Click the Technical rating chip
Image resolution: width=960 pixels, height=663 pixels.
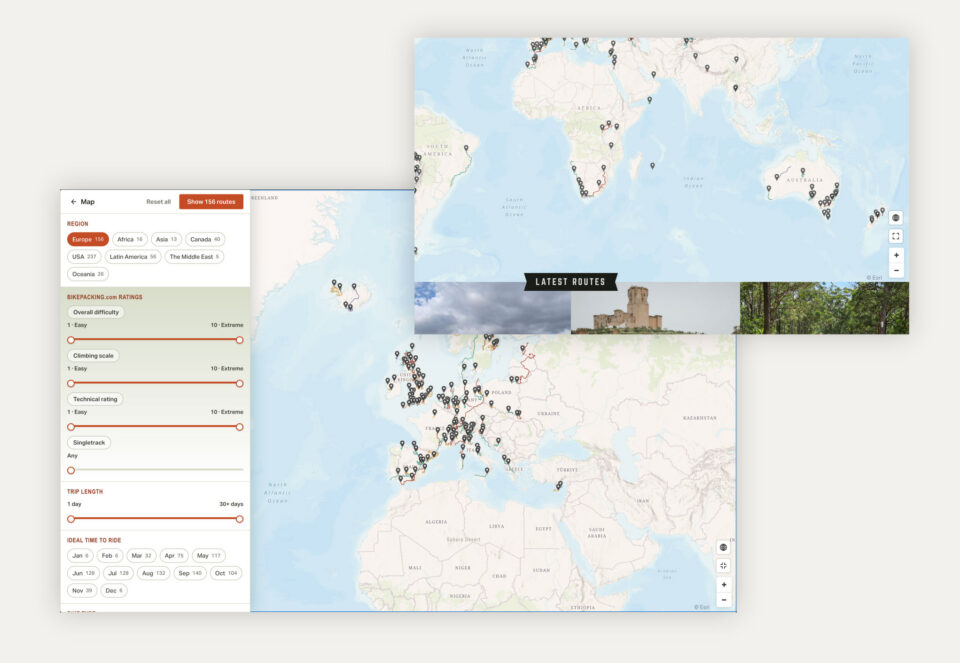click(x=95, y=399)
